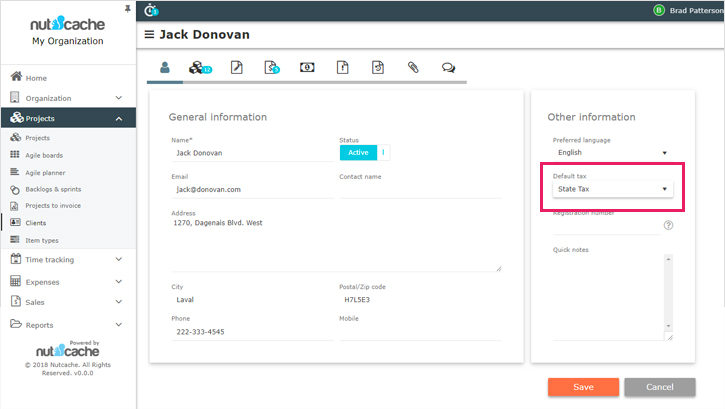Click the Cancel button

point(659,387)
